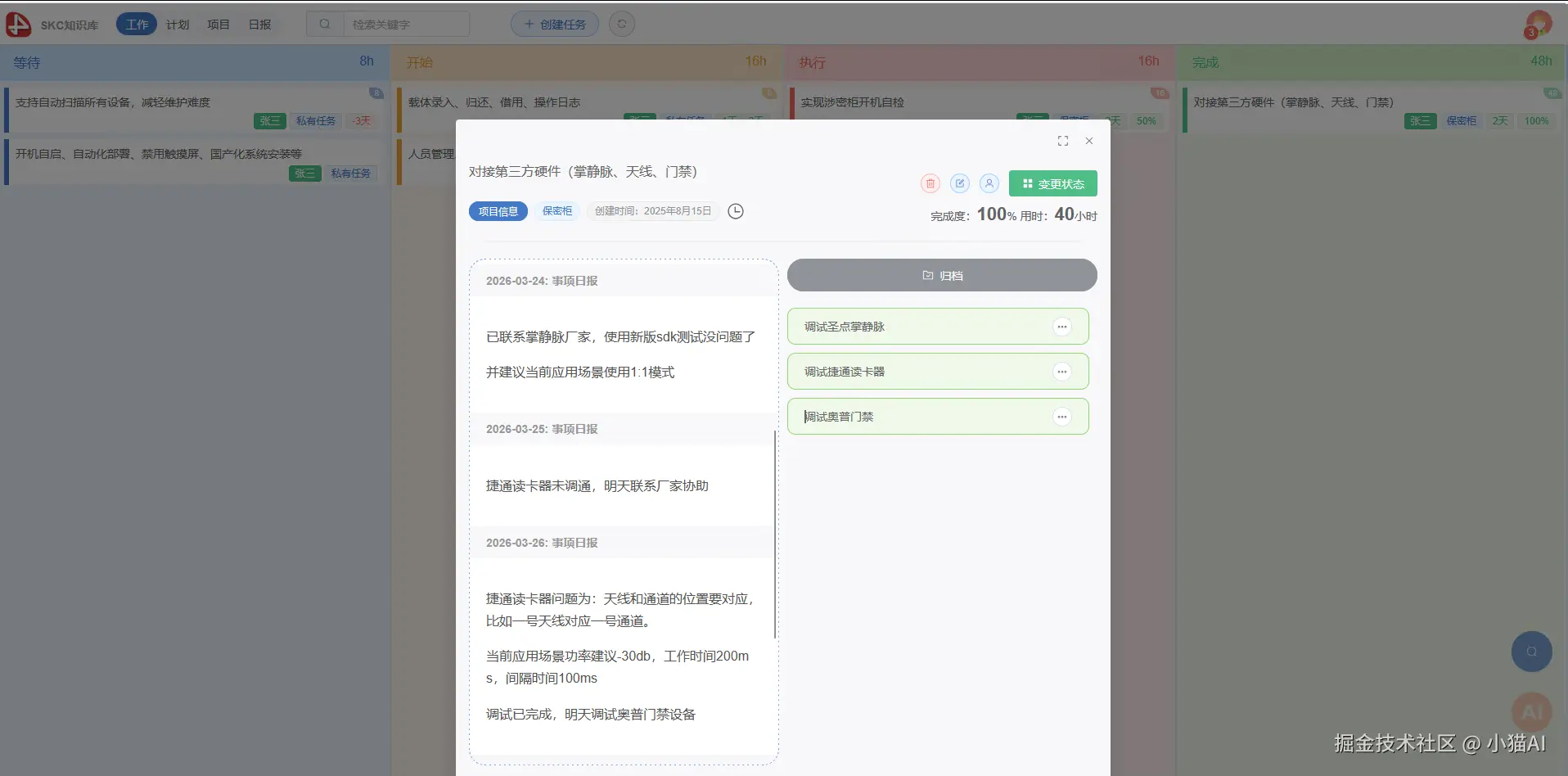Viewport: 1568px width, 776px height.
Task: Click the search magnifier icon
Action: point(326,24)
